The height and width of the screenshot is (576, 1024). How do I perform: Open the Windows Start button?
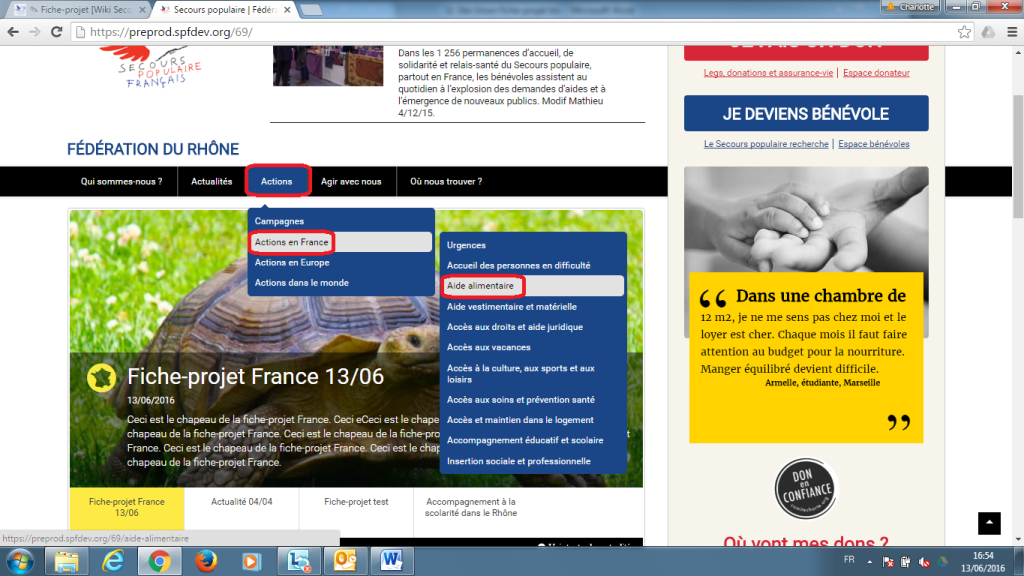[20, 561]
